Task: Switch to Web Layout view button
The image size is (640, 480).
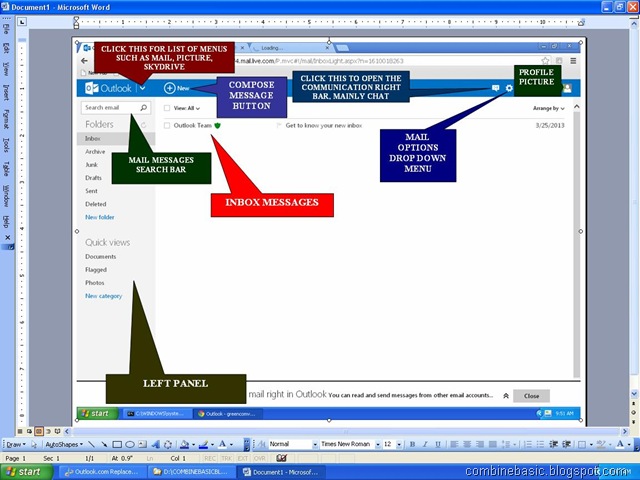Action: (29, 431)
